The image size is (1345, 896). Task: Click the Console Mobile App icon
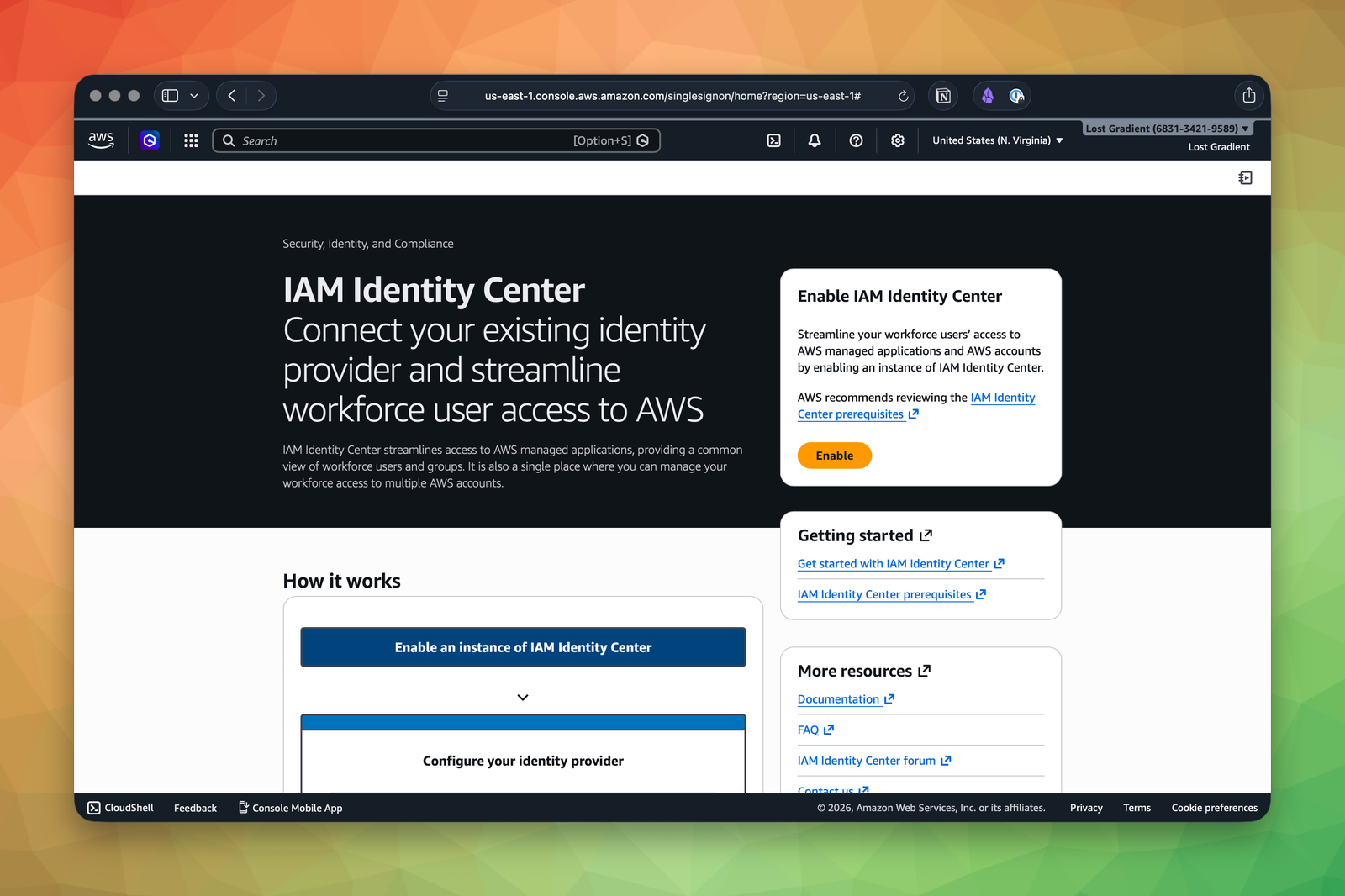(x=242, y=808)
